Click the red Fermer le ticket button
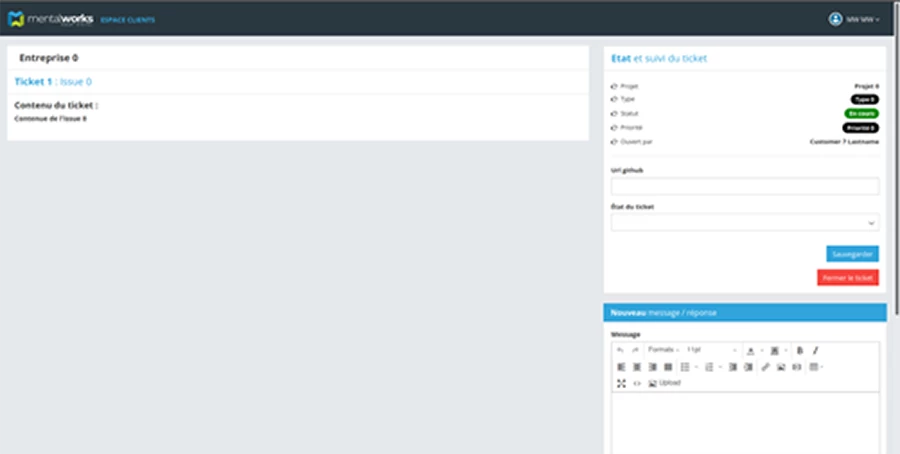This screenshot has height=454, width=900. pos(848,277)
